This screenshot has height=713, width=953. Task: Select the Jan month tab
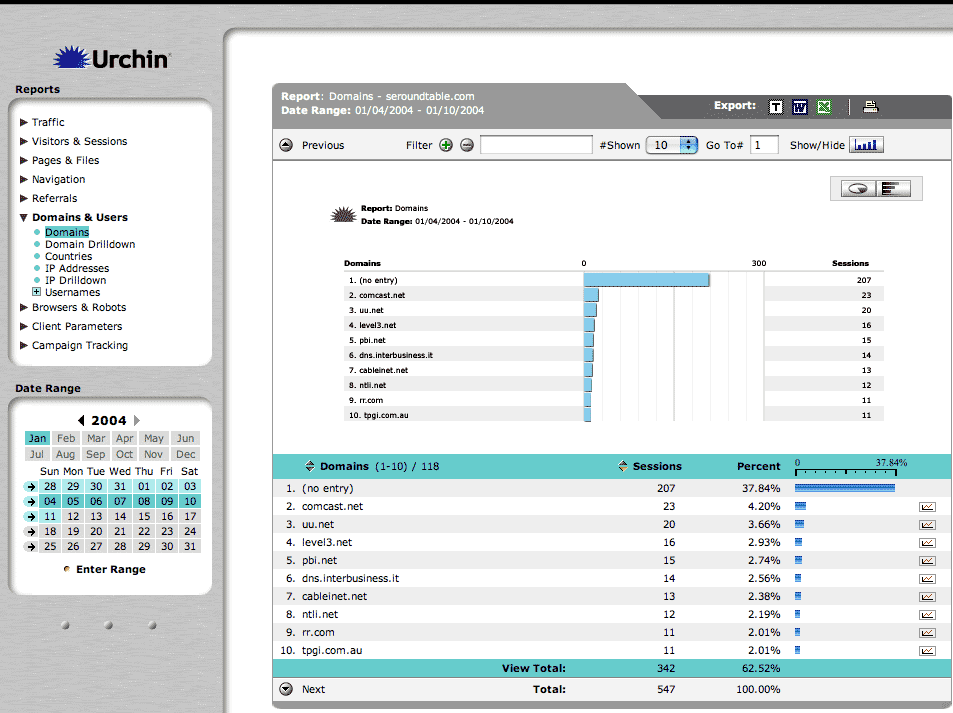click(x=37, y=438)
